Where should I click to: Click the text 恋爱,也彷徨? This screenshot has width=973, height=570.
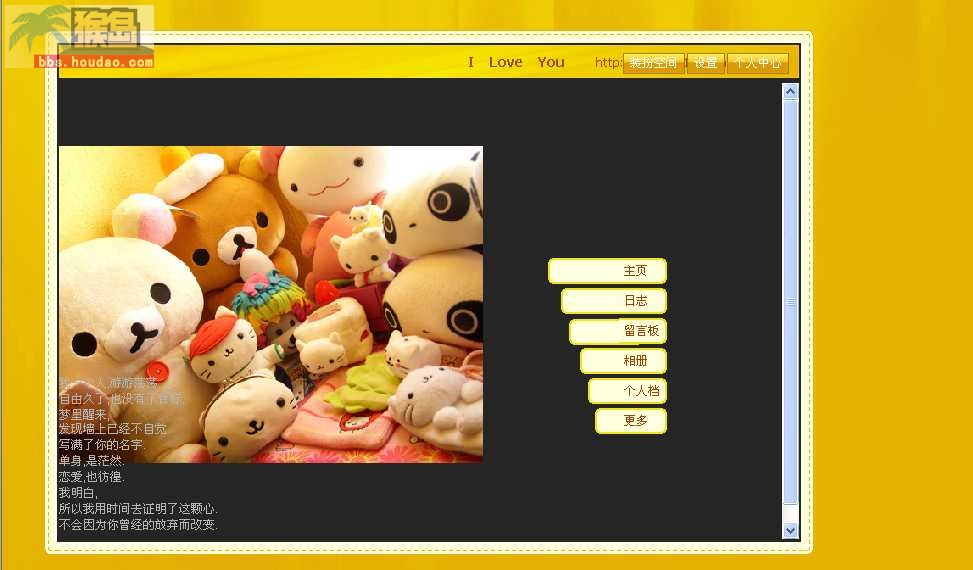coord(91,477)
